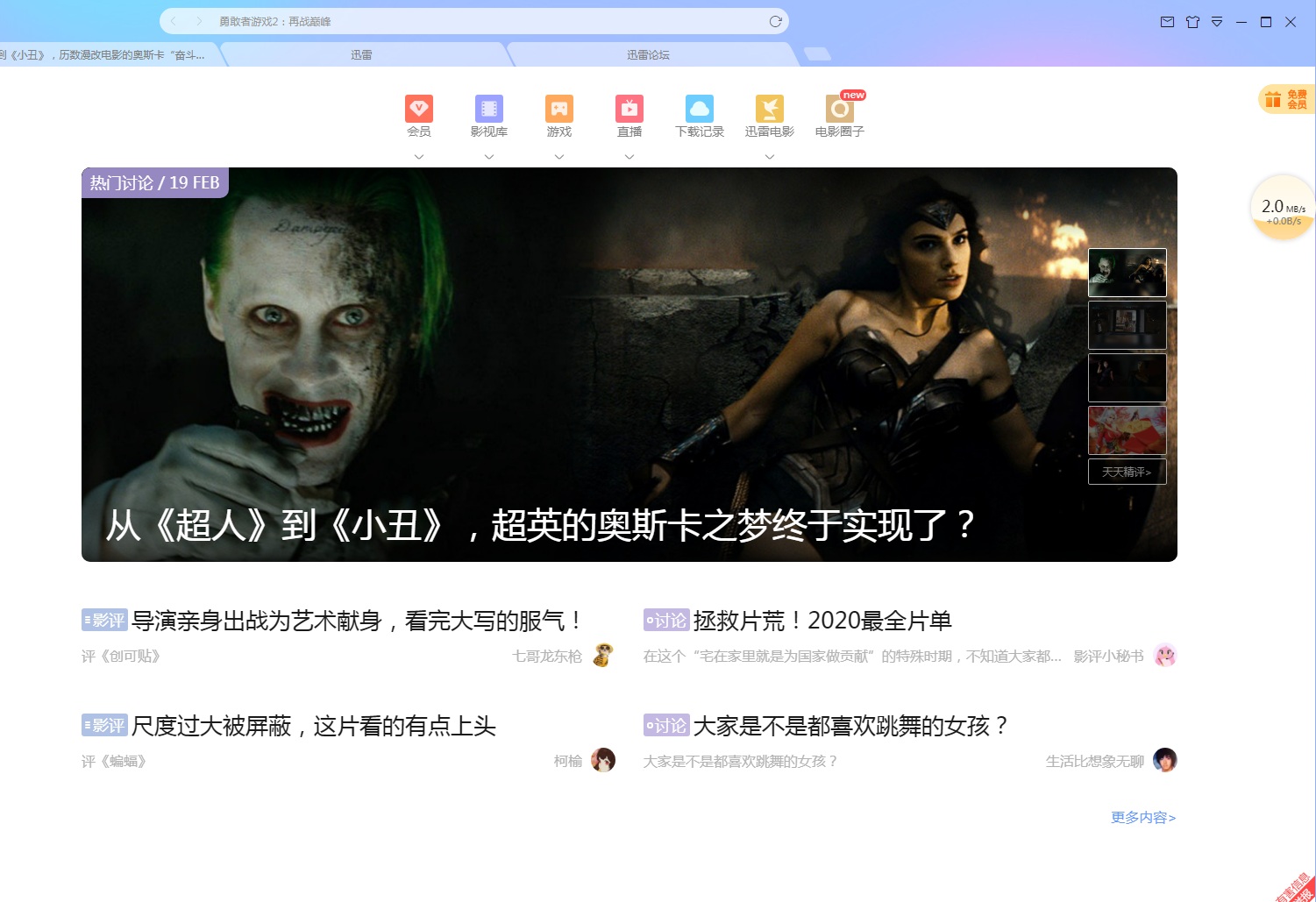1316x902 pixels.
Task: Expand the 游戏 dropdown arrow
Action: (559, 157)
